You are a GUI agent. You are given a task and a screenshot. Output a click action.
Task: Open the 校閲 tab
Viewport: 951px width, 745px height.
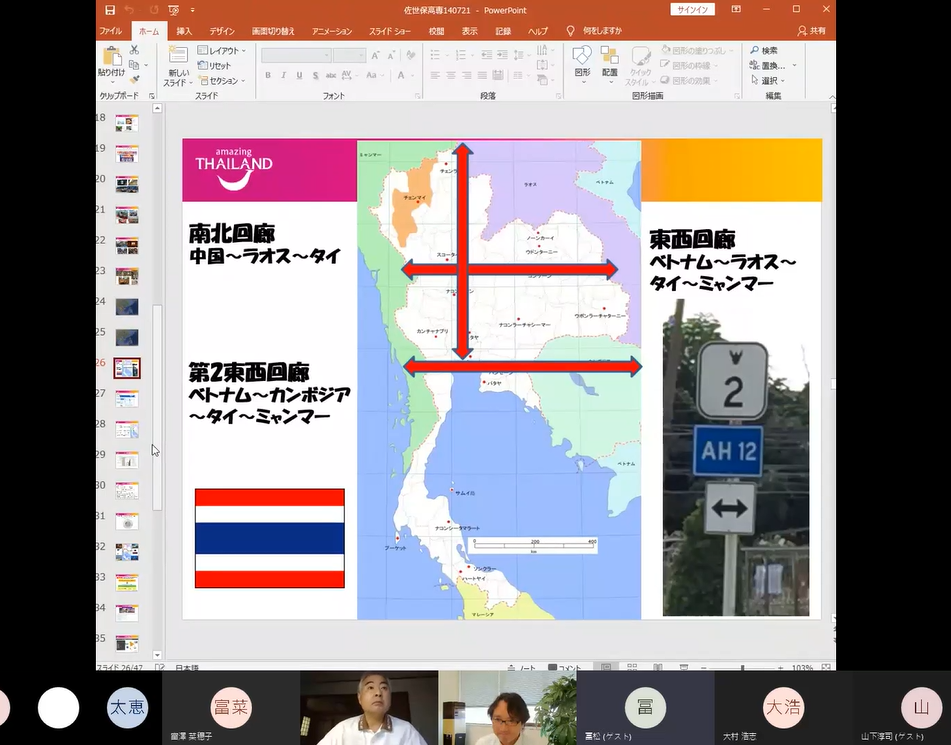tap(436, 31)
